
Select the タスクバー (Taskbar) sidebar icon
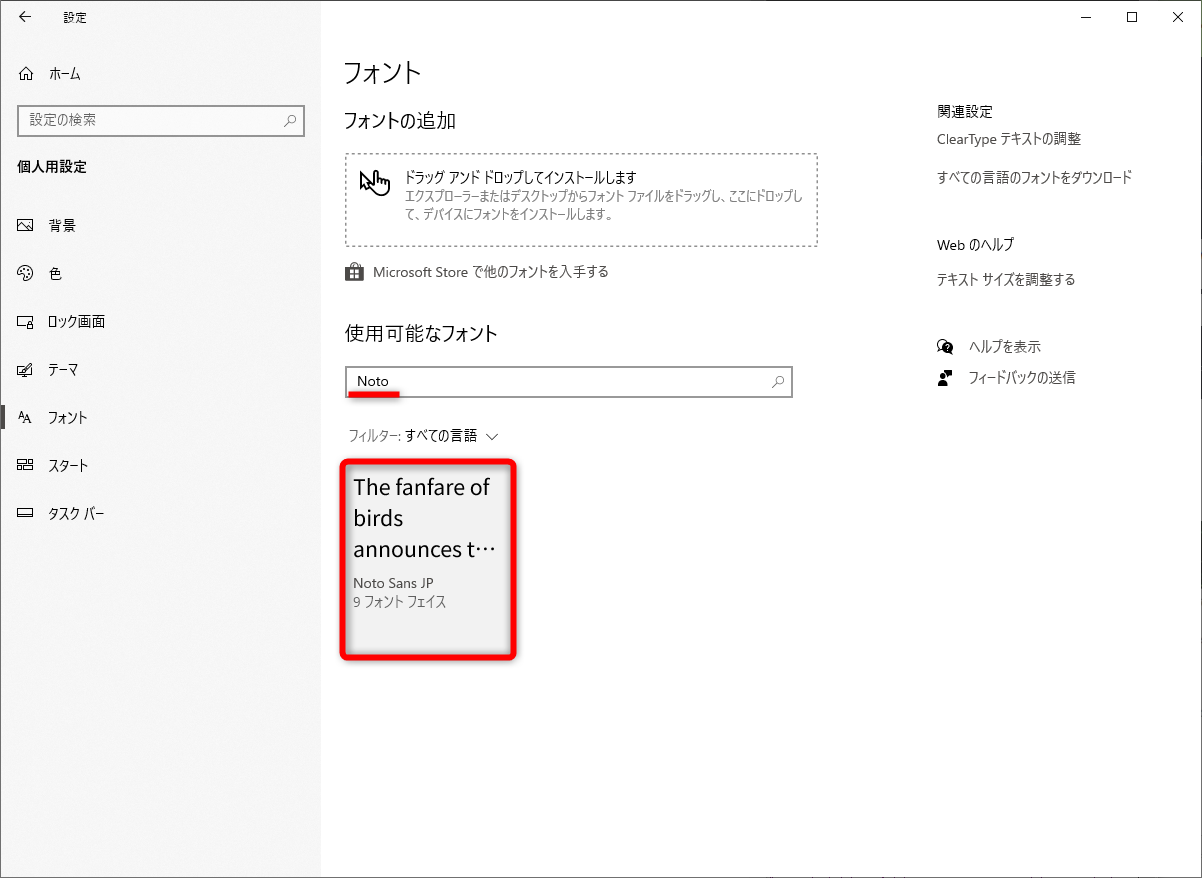[x=24, y=513]
